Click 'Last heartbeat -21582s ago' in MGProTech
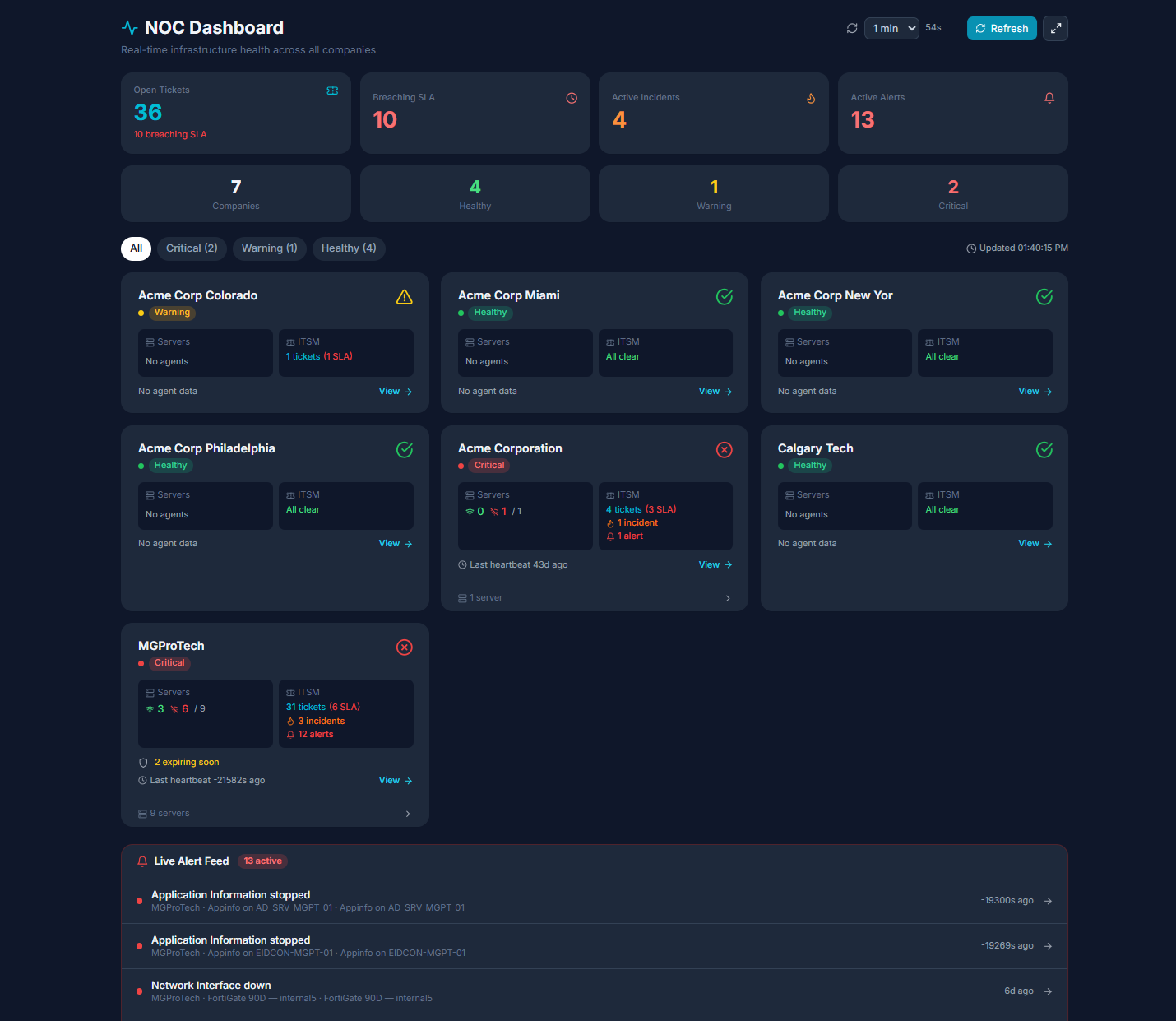1176x1021 pixels. tap(201, 781)
